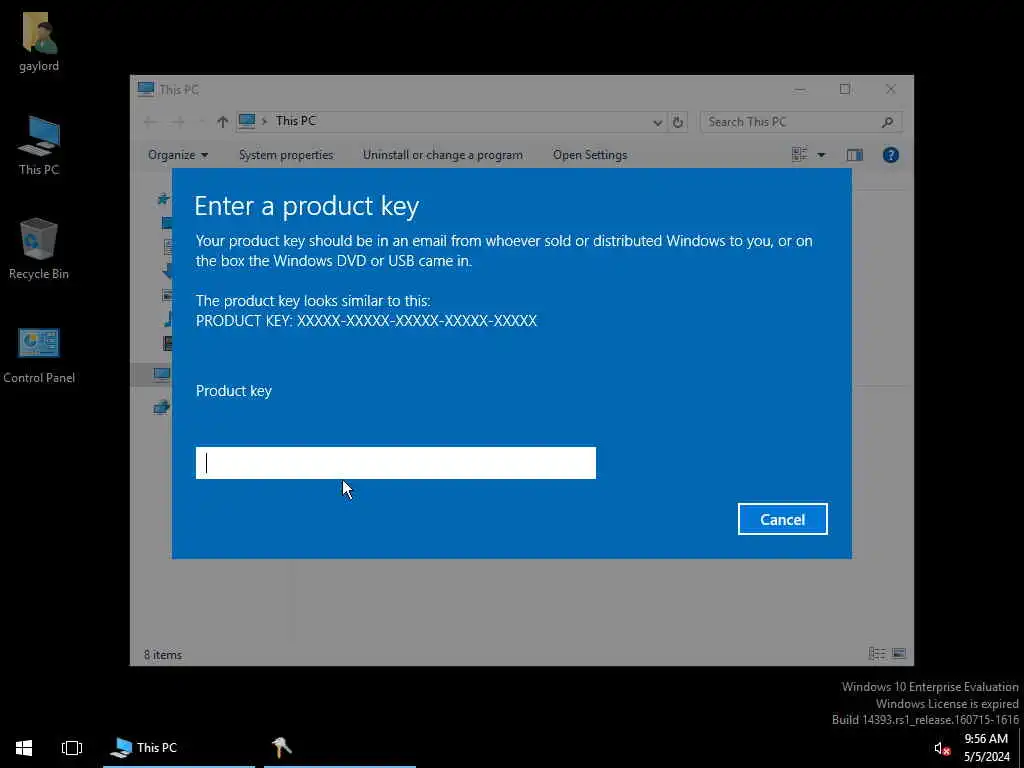The height and width of the screenshot is (768, 1024).
Task: Close the This PC window
Action: click(x=891, y=89)
